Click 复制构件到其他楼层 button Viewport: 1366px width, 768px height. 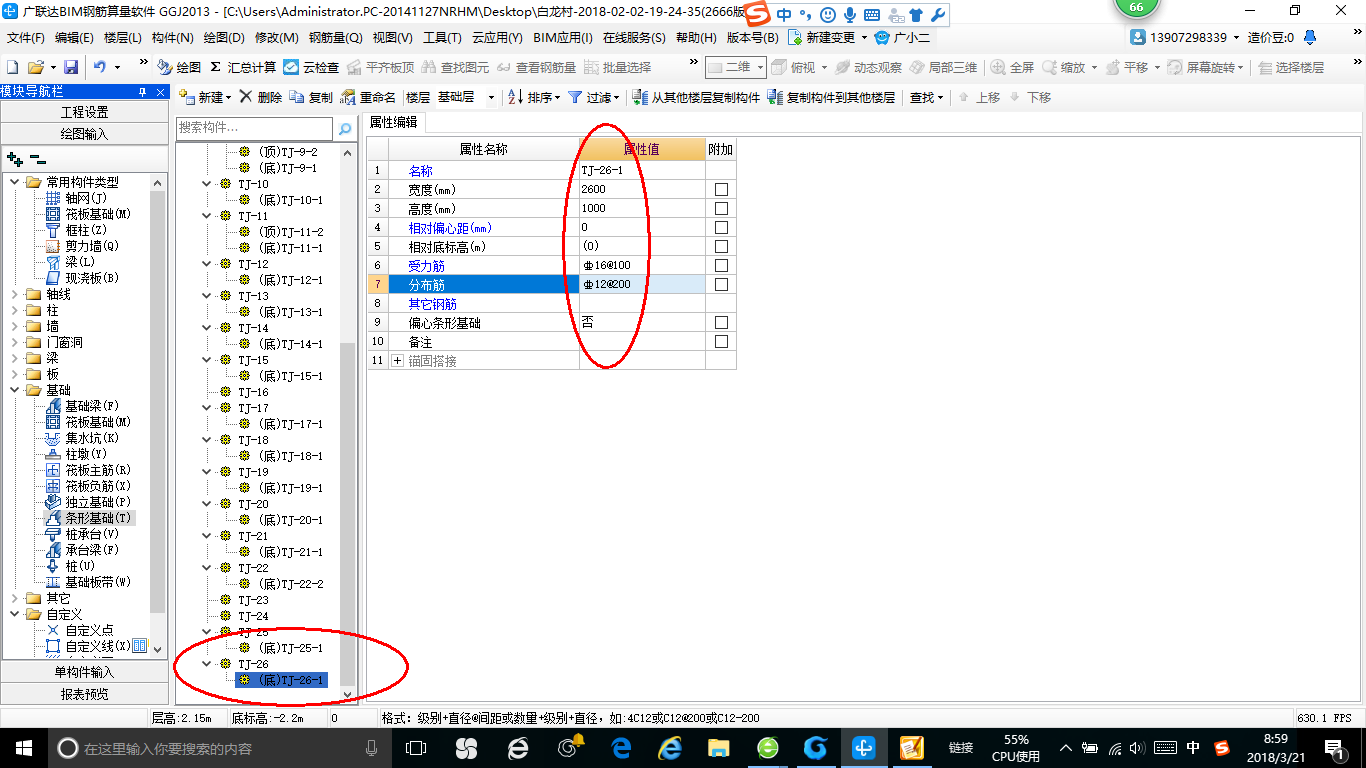831,97
